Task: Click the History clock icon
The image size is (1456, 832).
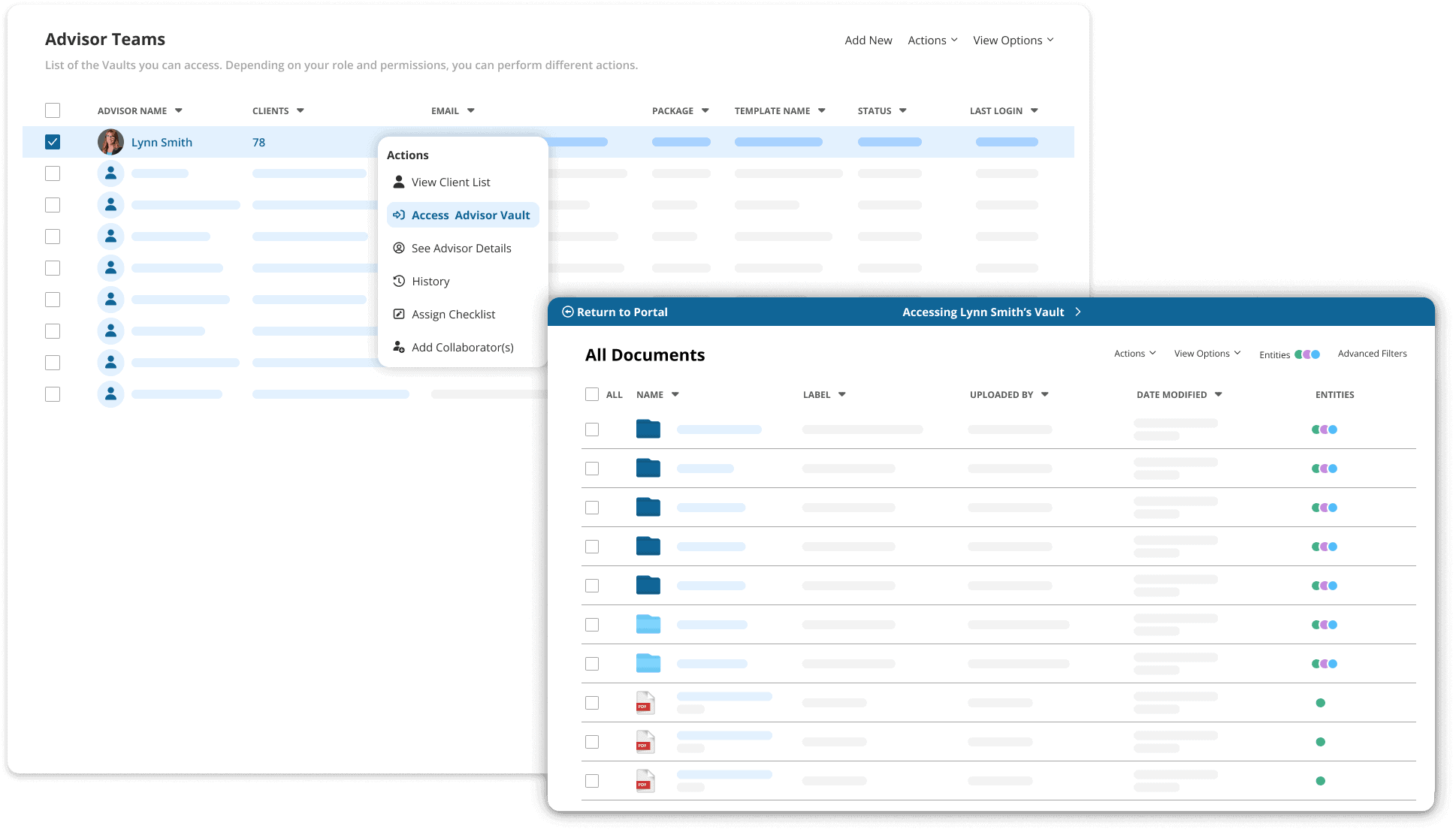Action: click(399, 281)
